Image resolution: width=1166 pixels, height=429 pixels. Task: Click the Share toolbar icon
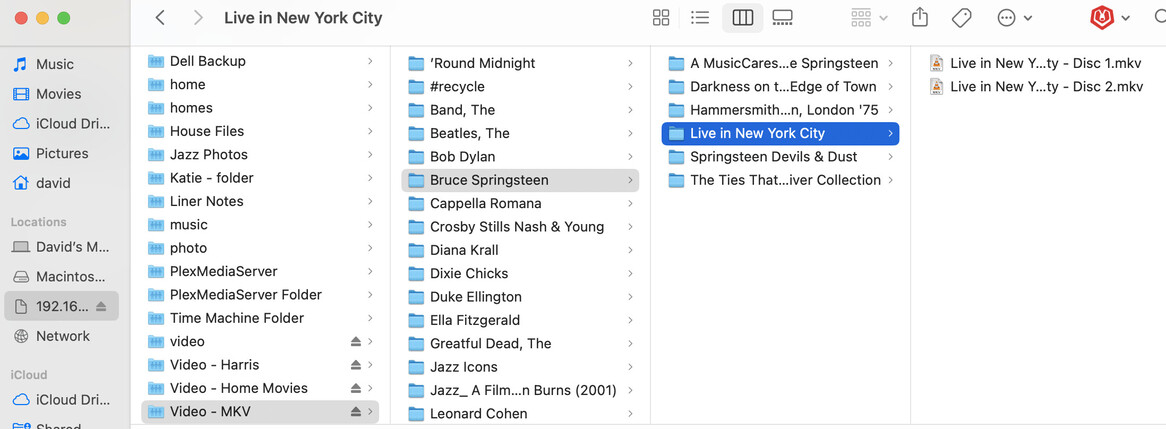tap(920, 18)
